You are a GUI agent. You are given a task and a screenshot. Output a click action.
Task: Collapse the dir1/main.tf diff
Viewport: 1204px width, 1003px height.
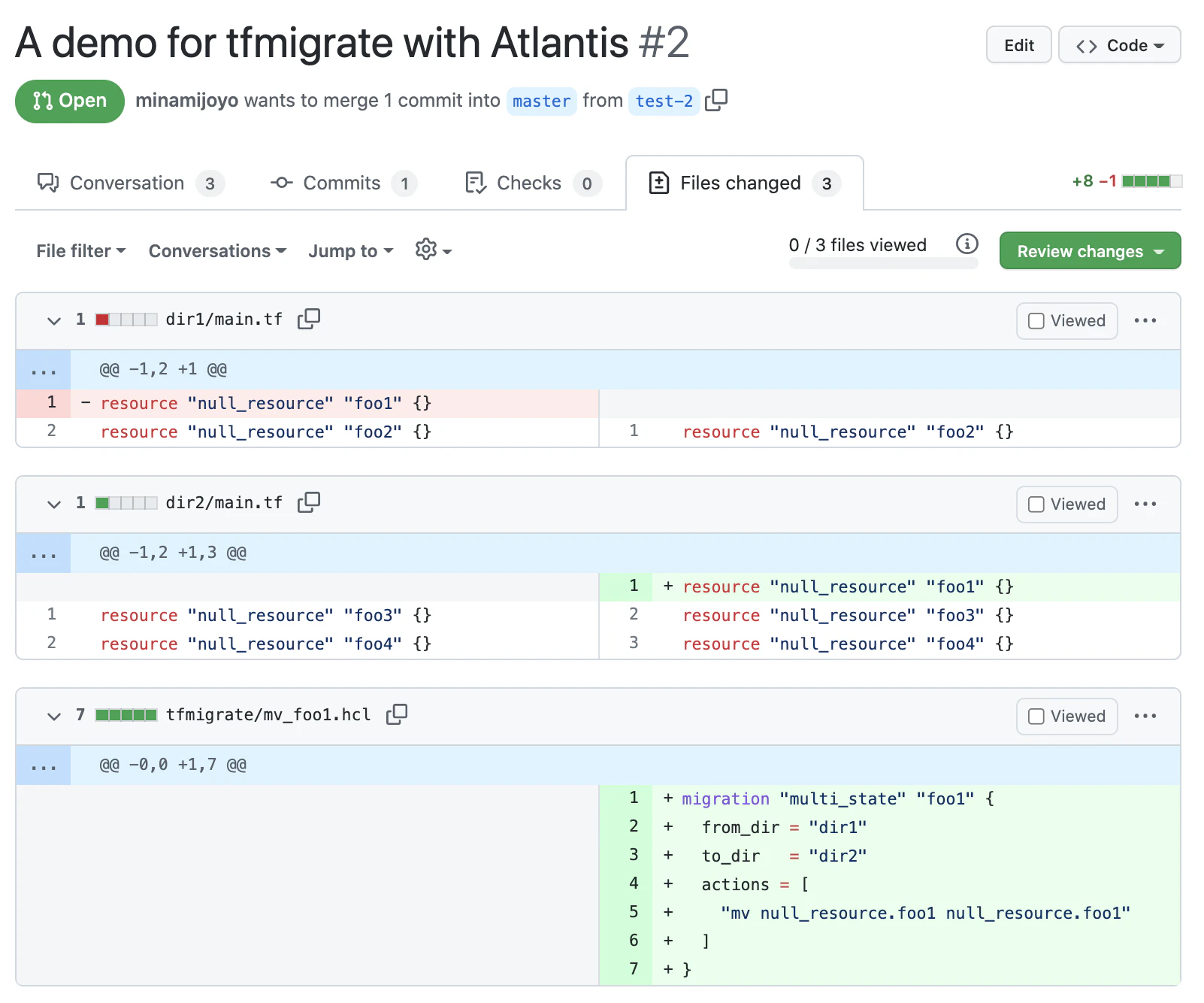point(53,321)
